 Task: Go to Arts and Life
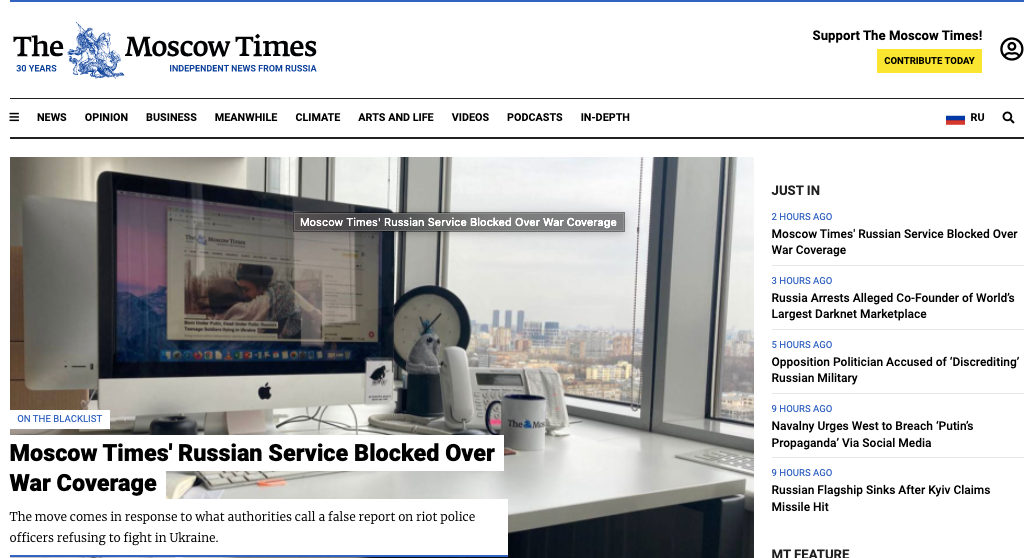(x=396, y=117)
